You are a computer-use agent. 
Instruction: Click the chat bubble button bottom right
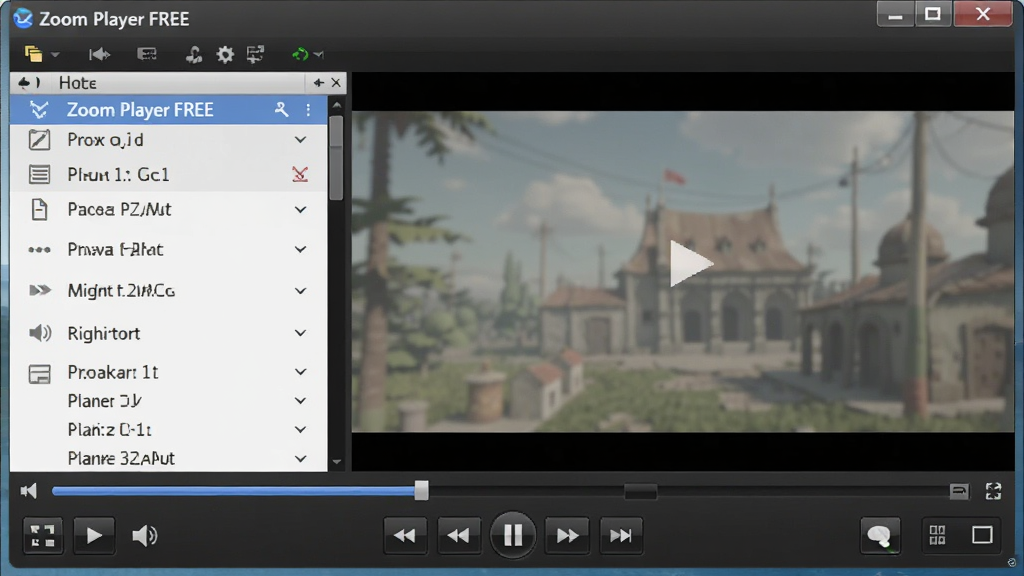880,536
